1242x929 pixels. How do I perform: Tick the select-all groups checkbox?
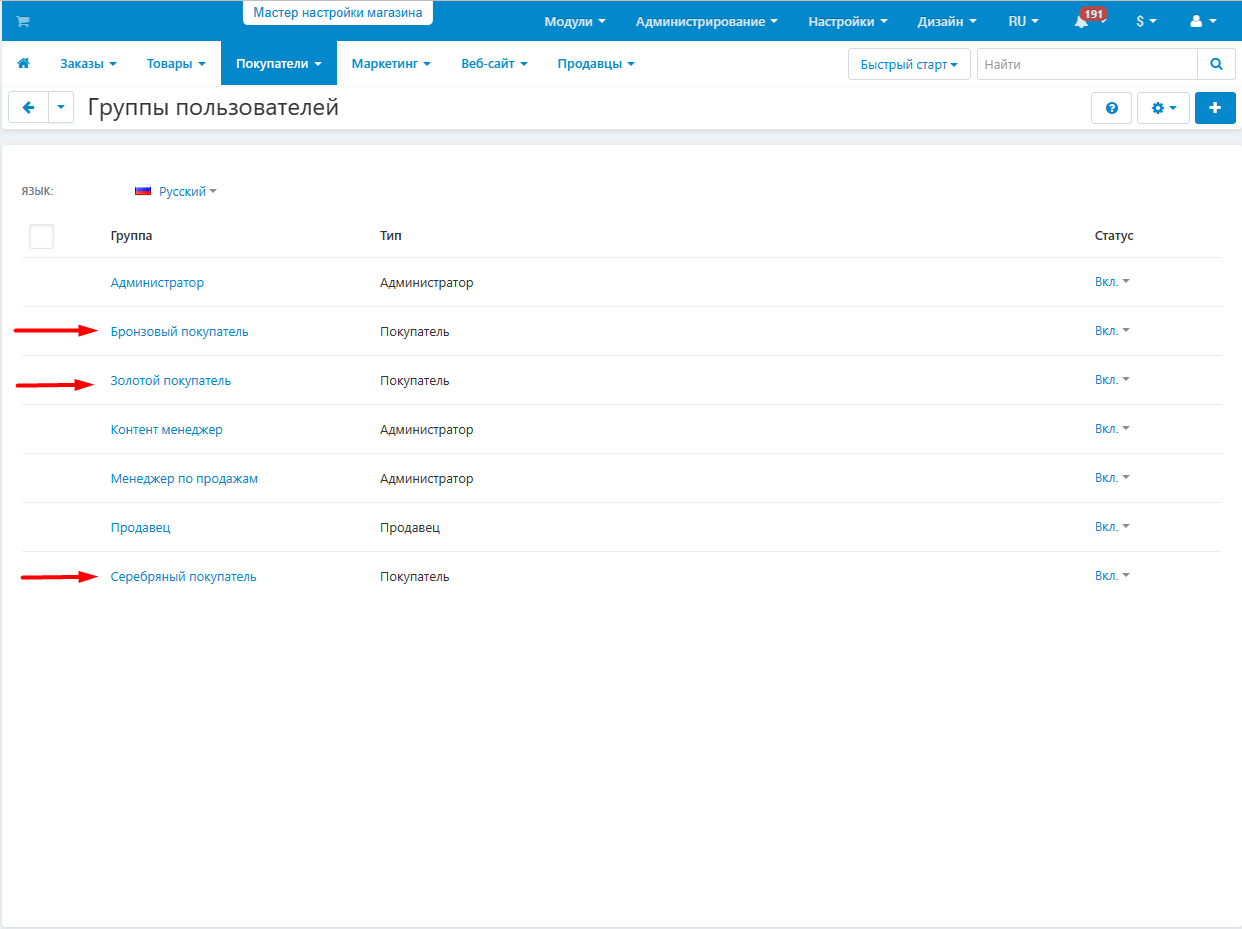[x=41, y=236]
